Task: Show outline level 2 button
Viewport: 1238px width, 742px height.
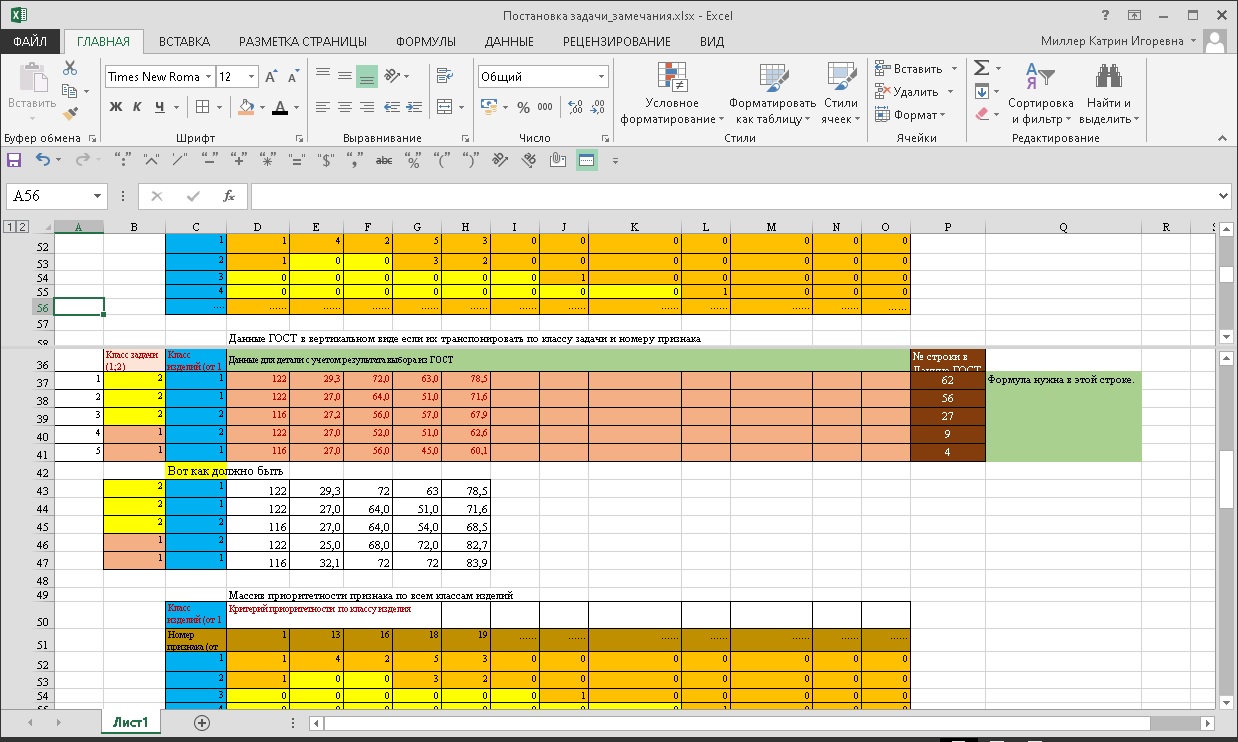Action: (23, 227)
